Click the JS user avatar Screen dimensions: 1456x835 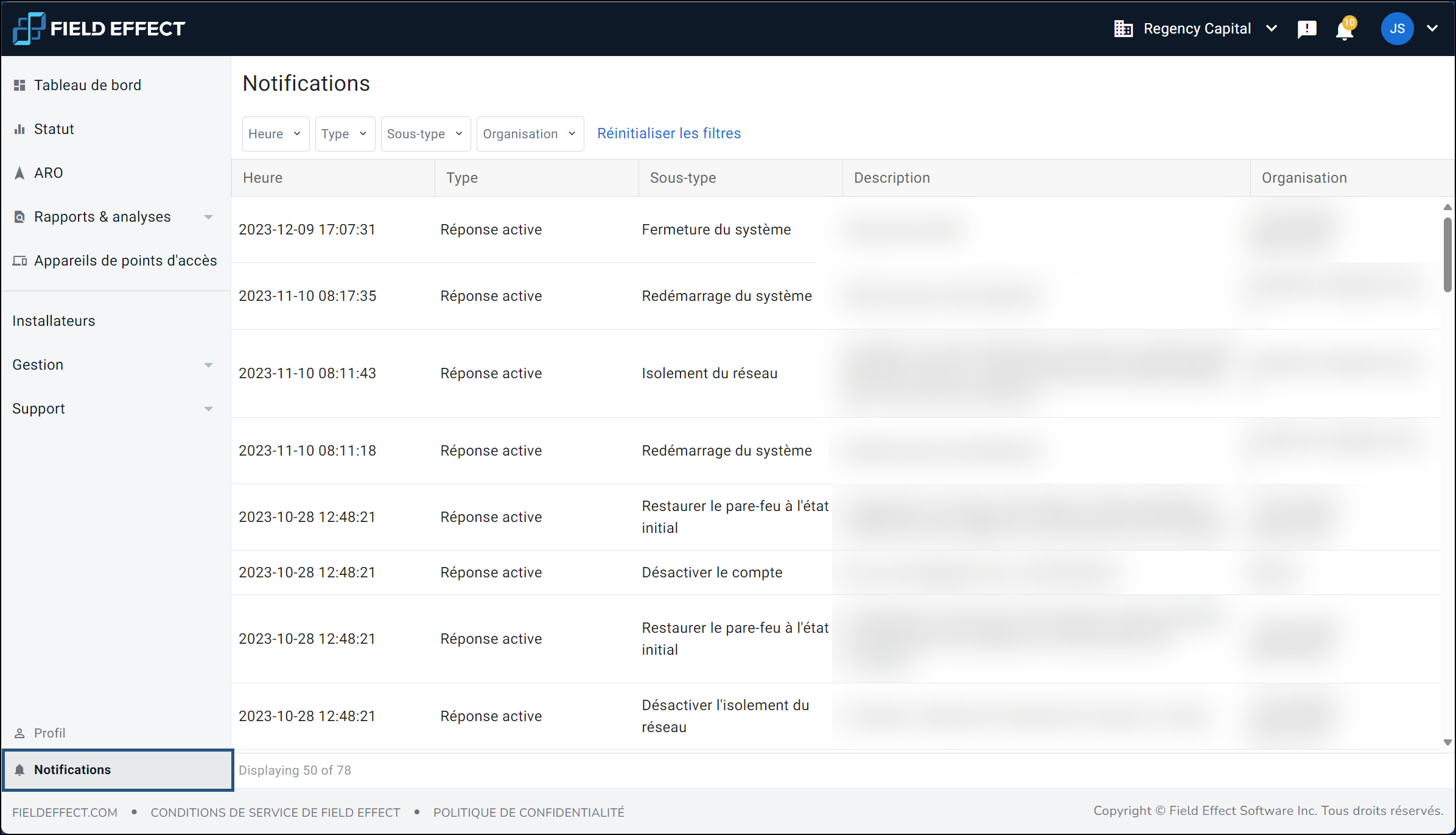tap(1397, 29)
